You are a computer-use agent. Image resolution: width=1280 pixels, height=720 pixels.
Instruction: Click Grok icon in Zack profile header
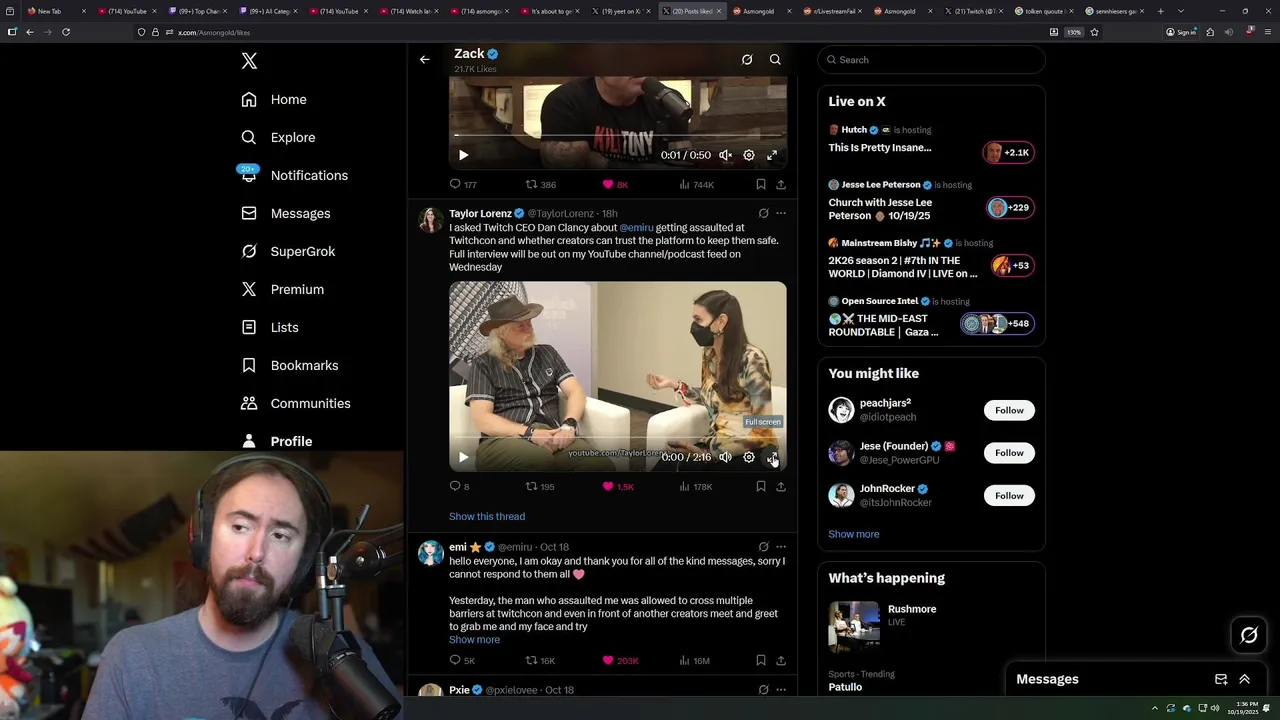[x=747, y=60]
